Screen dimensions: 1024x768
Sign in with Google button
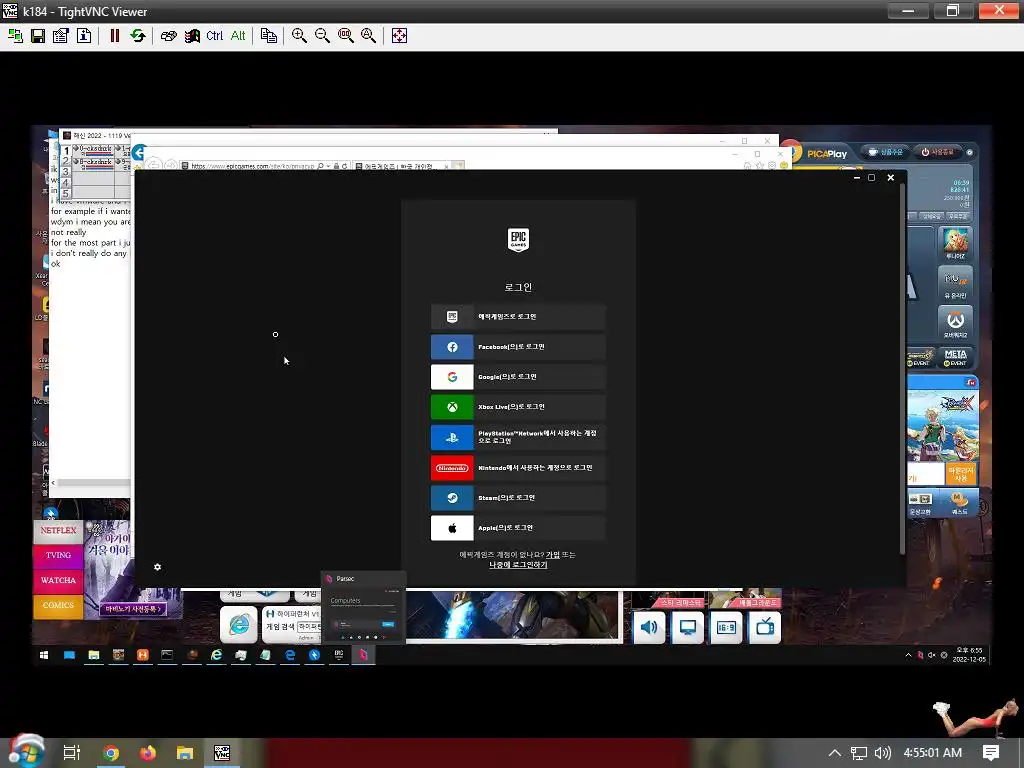coord(518,377)
